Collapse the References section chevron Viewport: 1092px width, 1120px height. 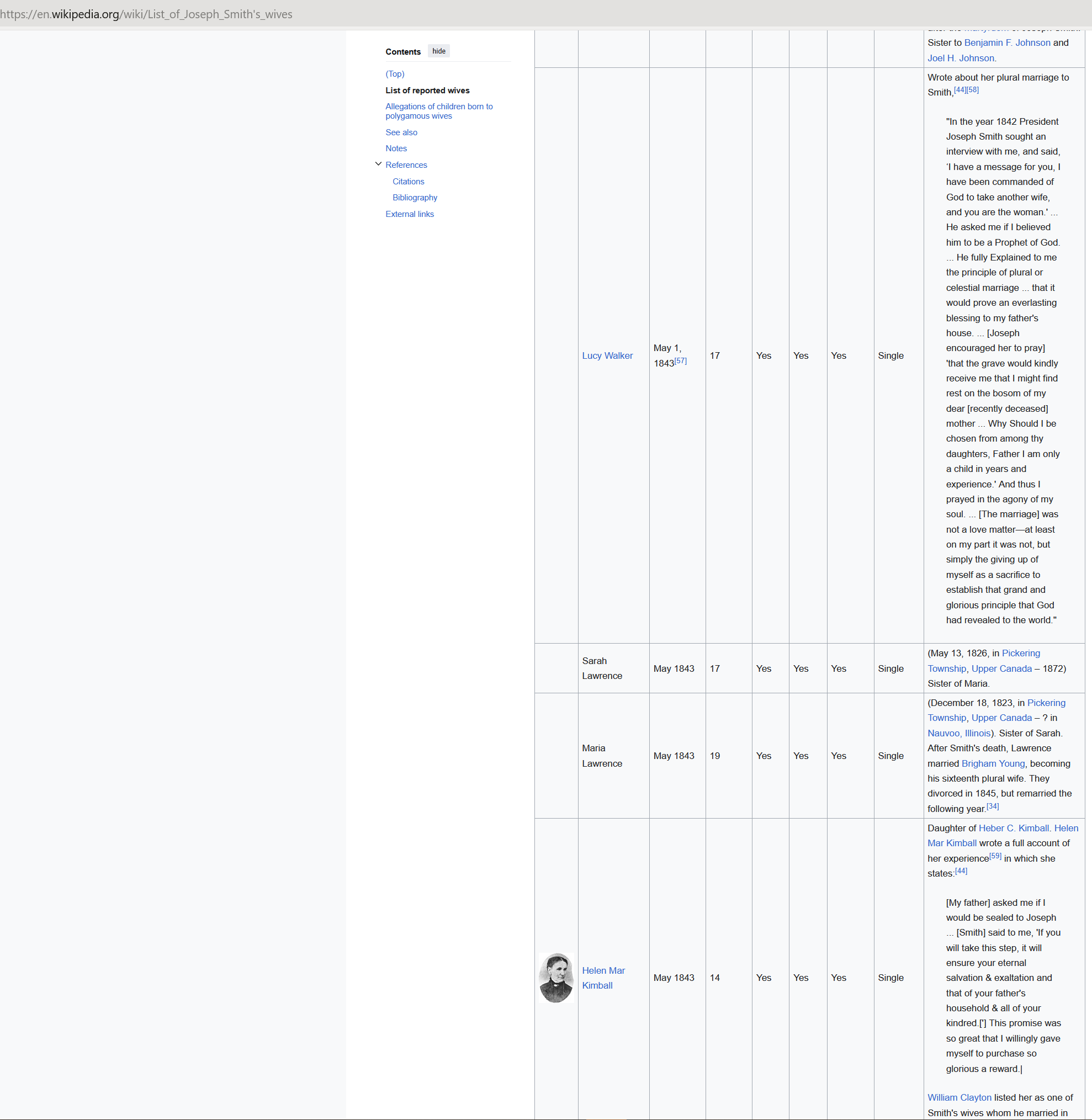tap(378, 164)
